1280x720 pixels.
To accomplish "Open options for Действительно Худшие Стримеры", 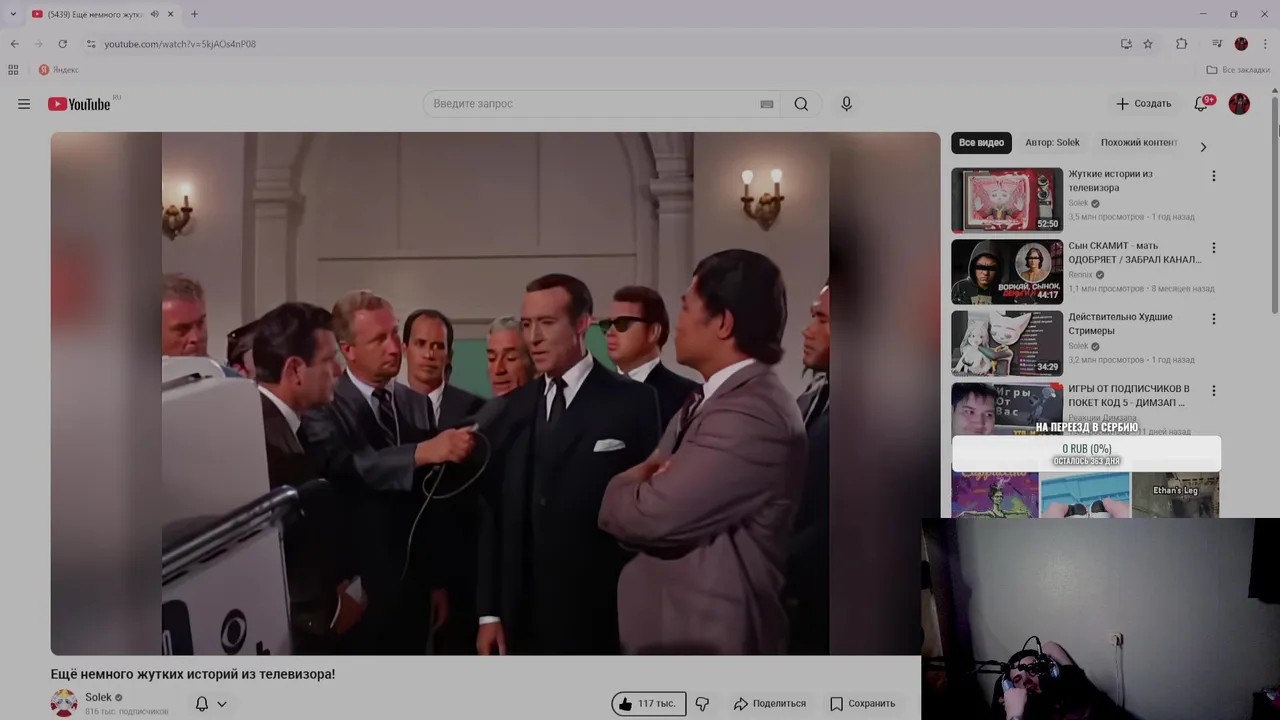I will click(x=1214, y=319).
